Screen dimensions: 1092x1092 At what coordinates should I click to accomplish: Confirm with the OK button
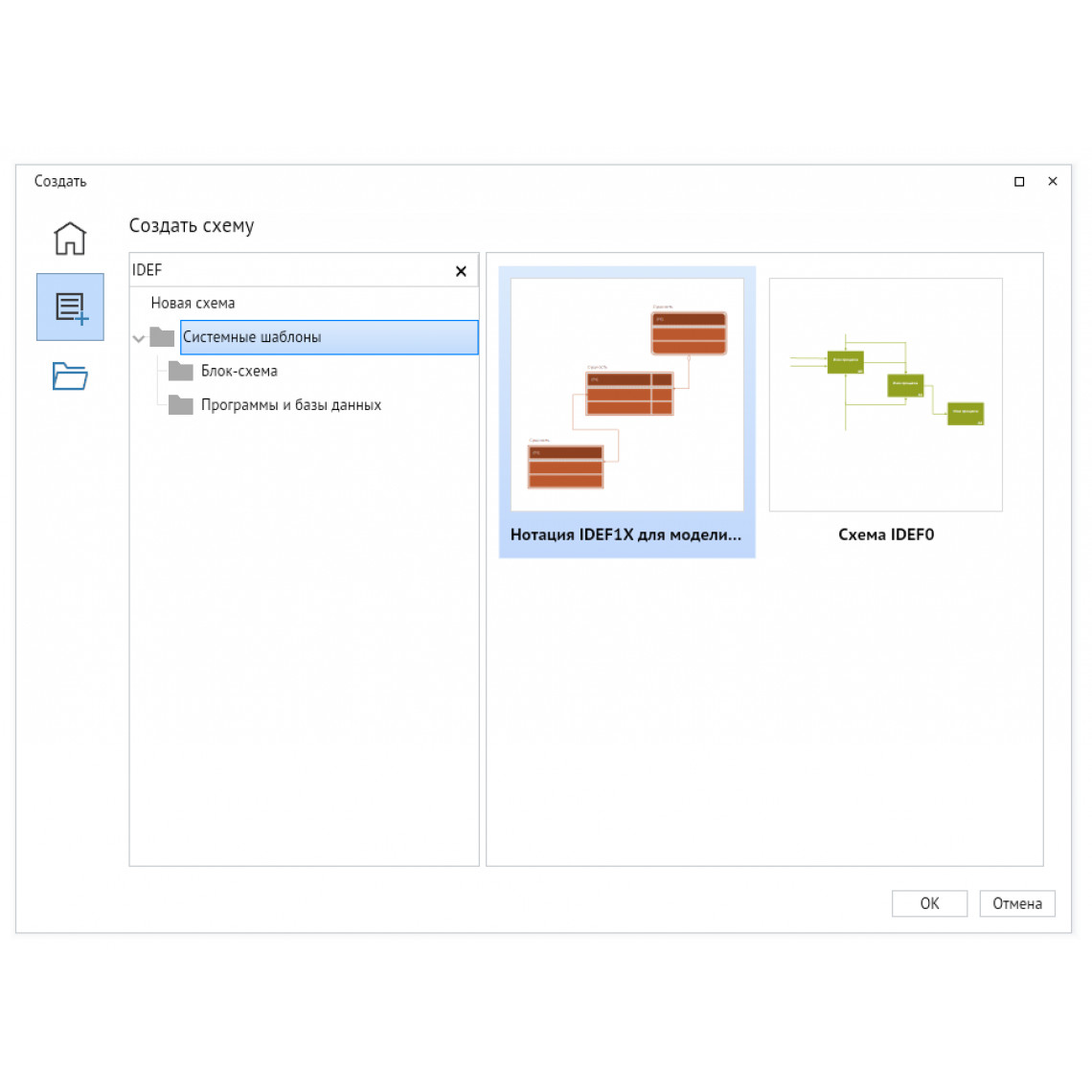point(929,903)
